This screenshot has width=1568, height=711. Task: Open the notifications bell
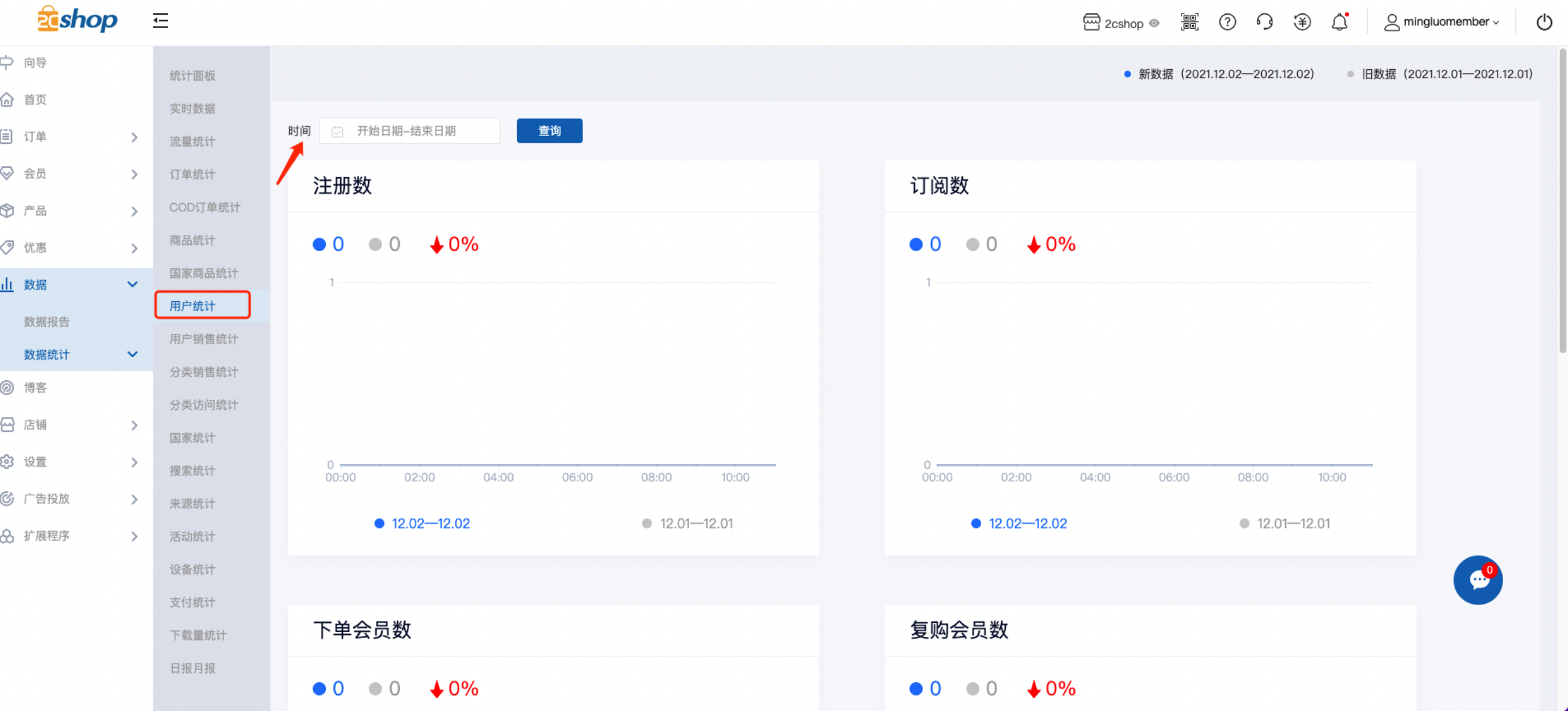tap(1340, 22)
